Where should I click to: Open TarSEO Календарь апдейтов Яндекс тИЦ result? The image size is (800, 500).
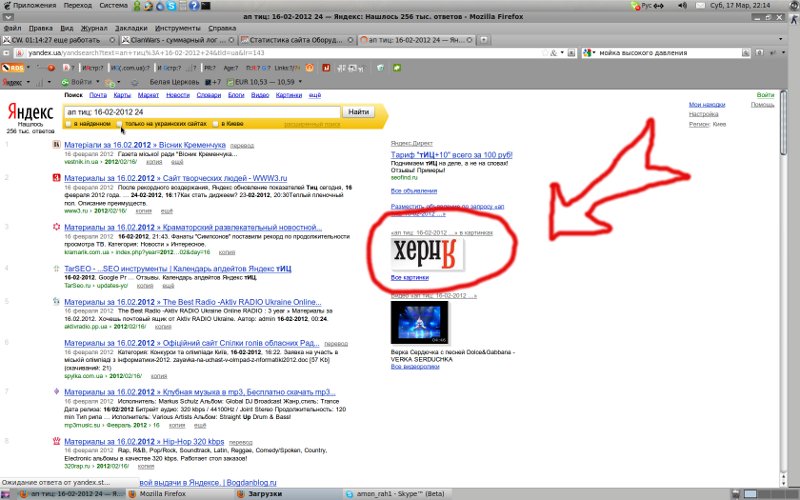point(178,268)
